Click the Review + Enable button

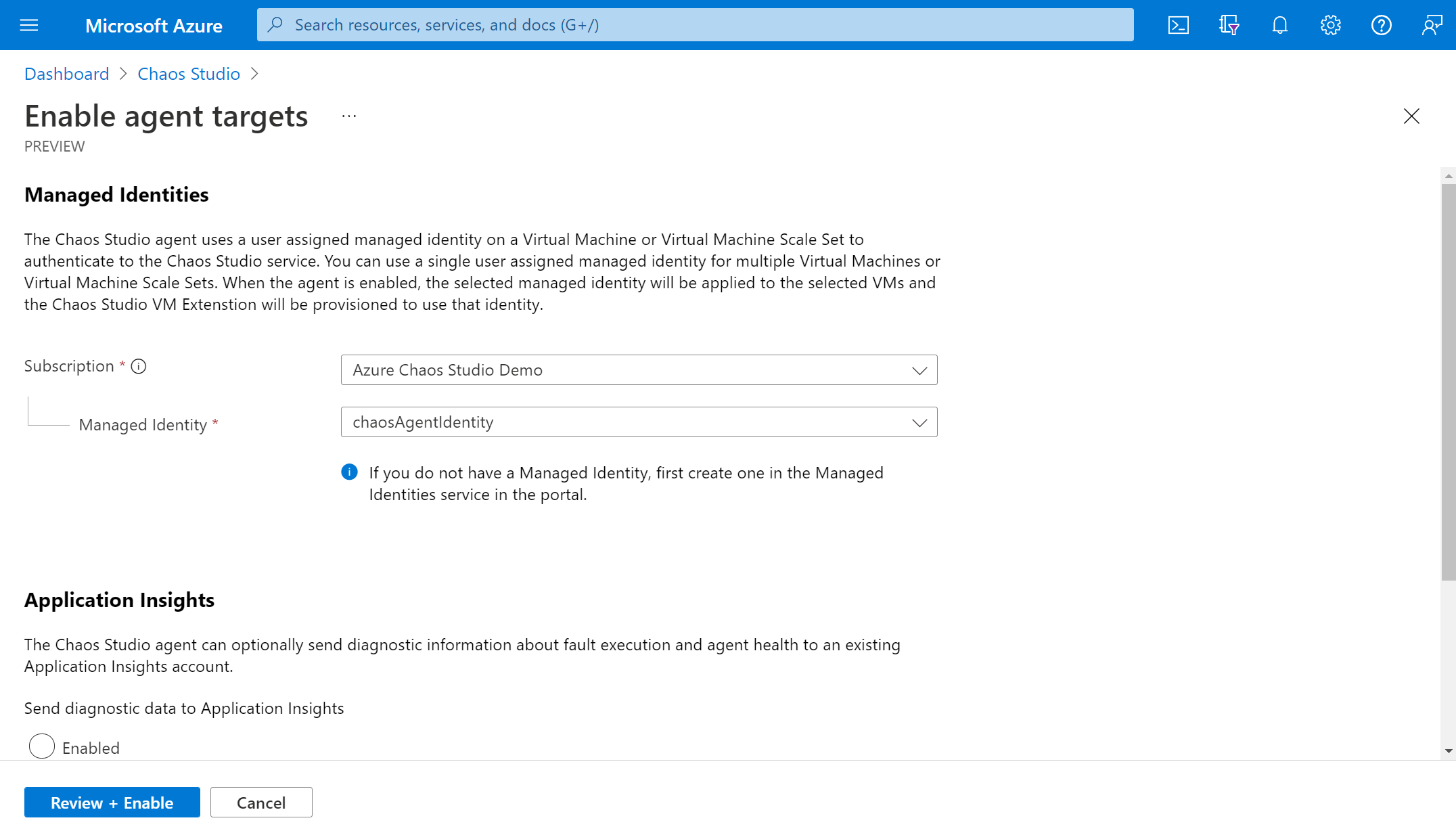click(112, 802)
